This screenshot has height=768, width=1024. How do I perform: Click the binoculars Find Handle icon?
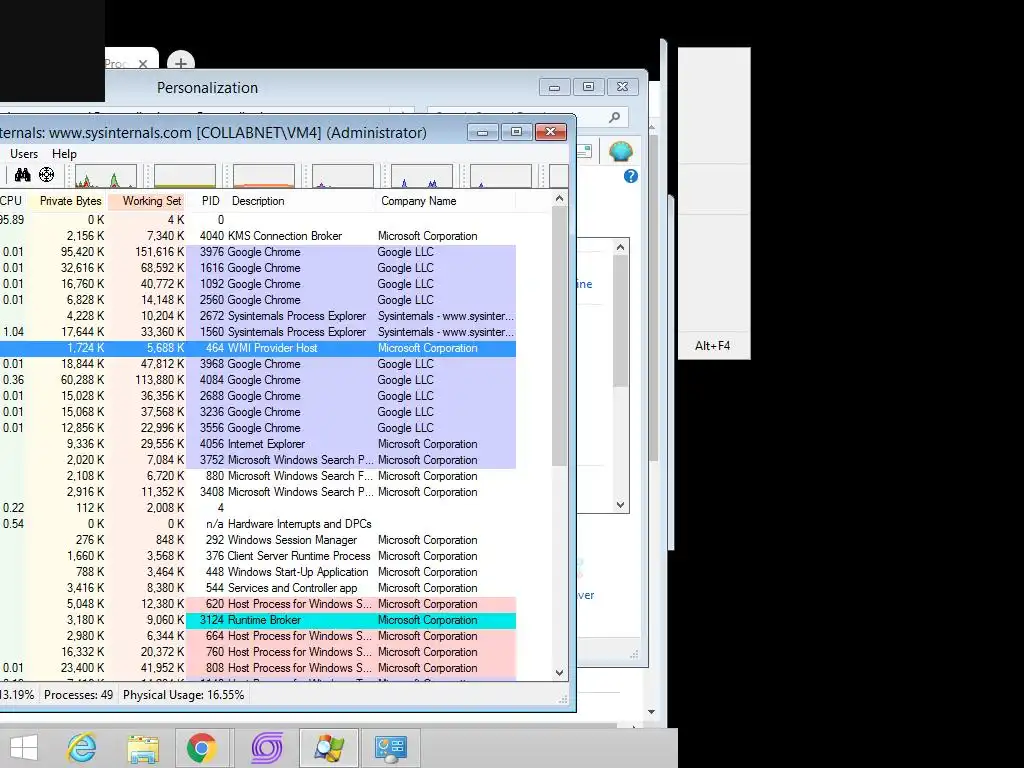click(x=22, y=174)
